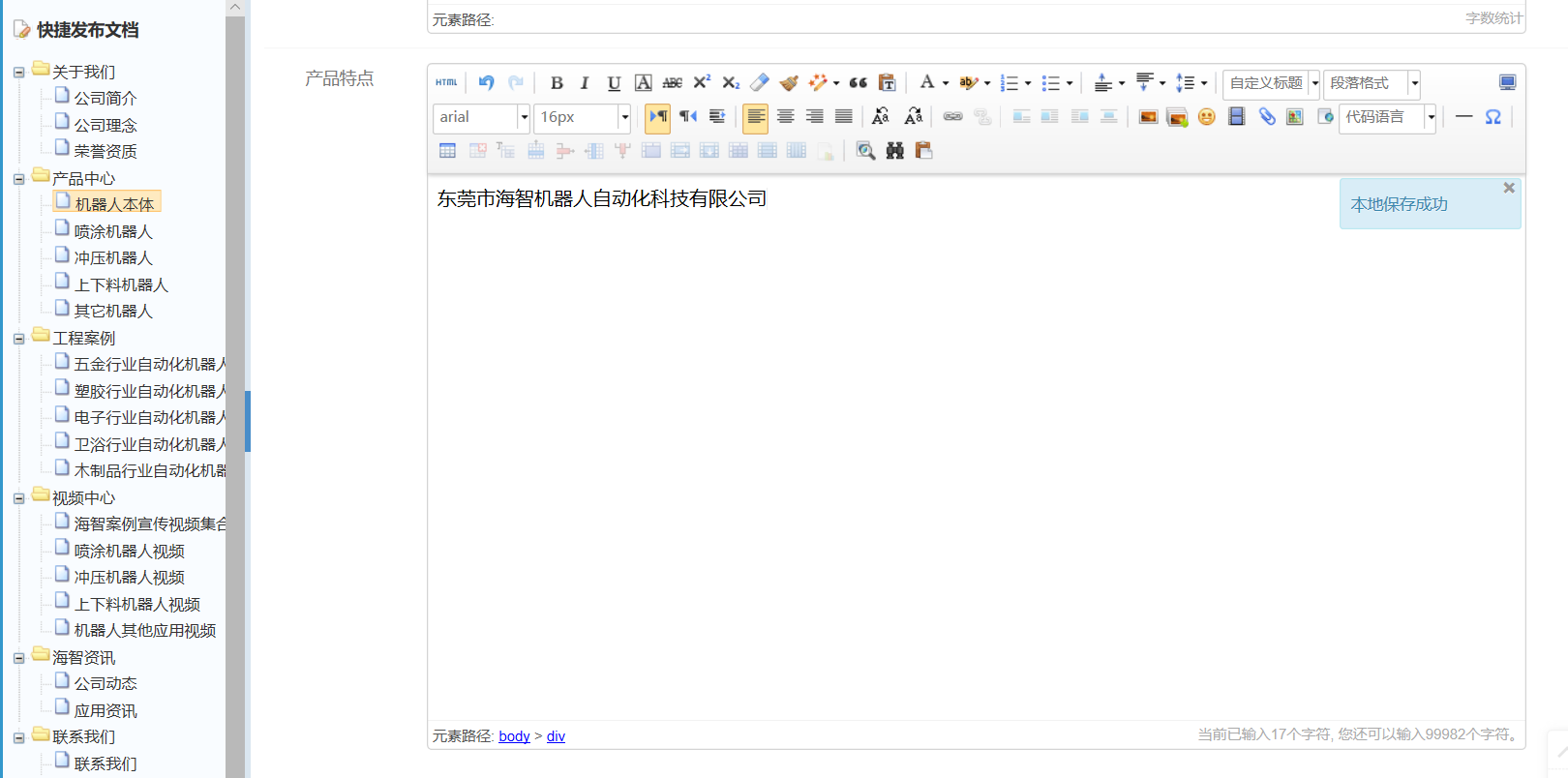
Task: Click the body element path link
Action: 514,736
